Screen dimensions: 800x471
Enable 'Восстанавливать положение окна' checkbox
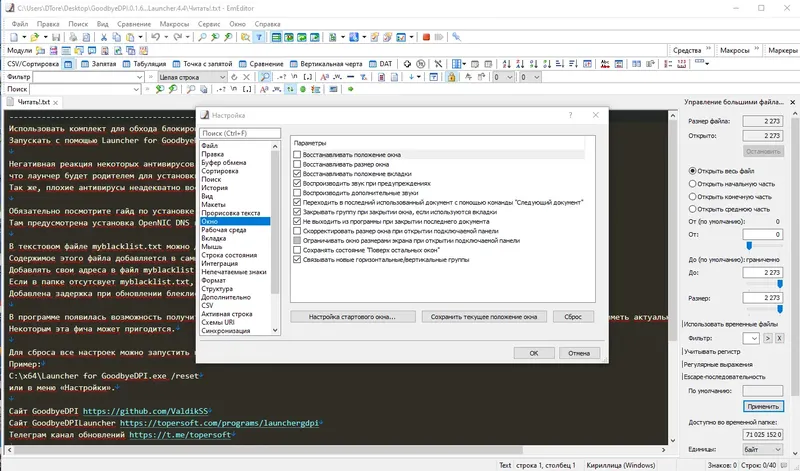point(297,155)
